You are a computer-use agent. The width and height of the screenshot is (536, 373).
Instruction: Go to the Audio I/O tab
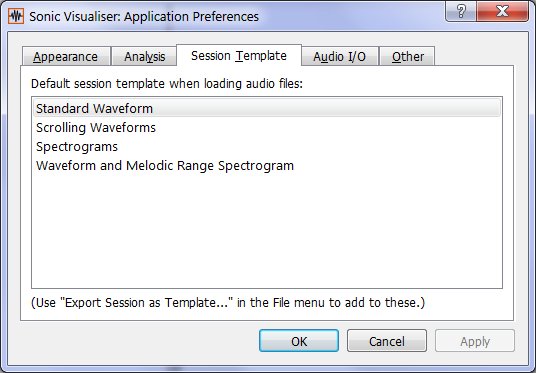pos(339,56)
